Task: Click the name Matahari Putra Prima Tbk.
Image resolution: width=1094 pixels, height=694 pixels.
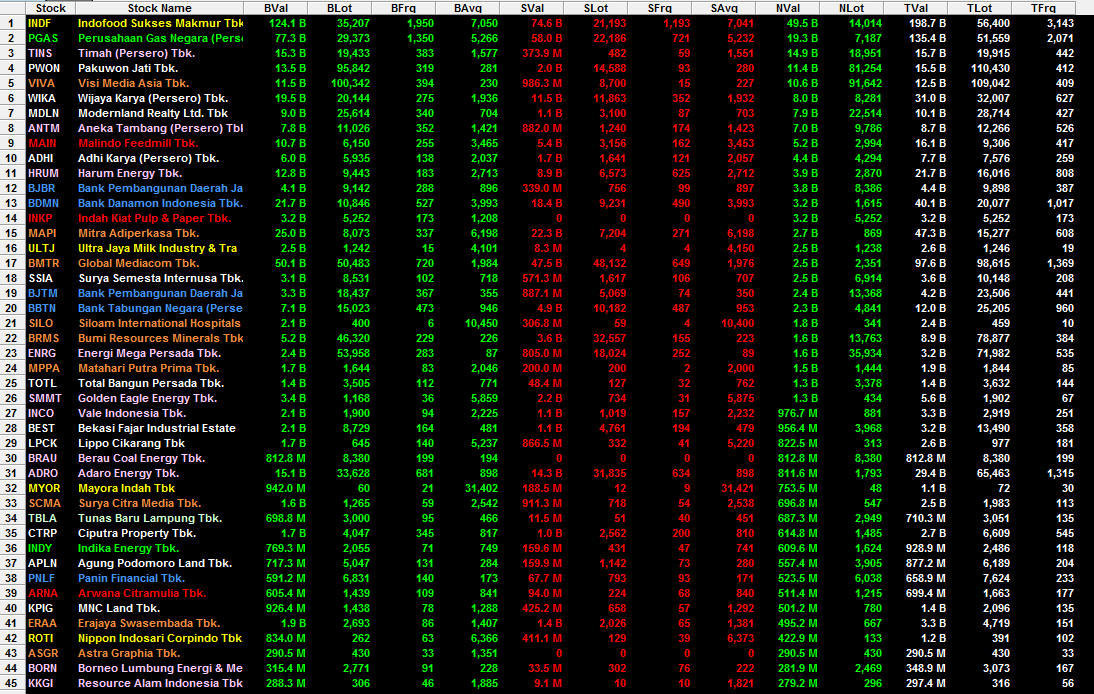Action: [149, 368]
